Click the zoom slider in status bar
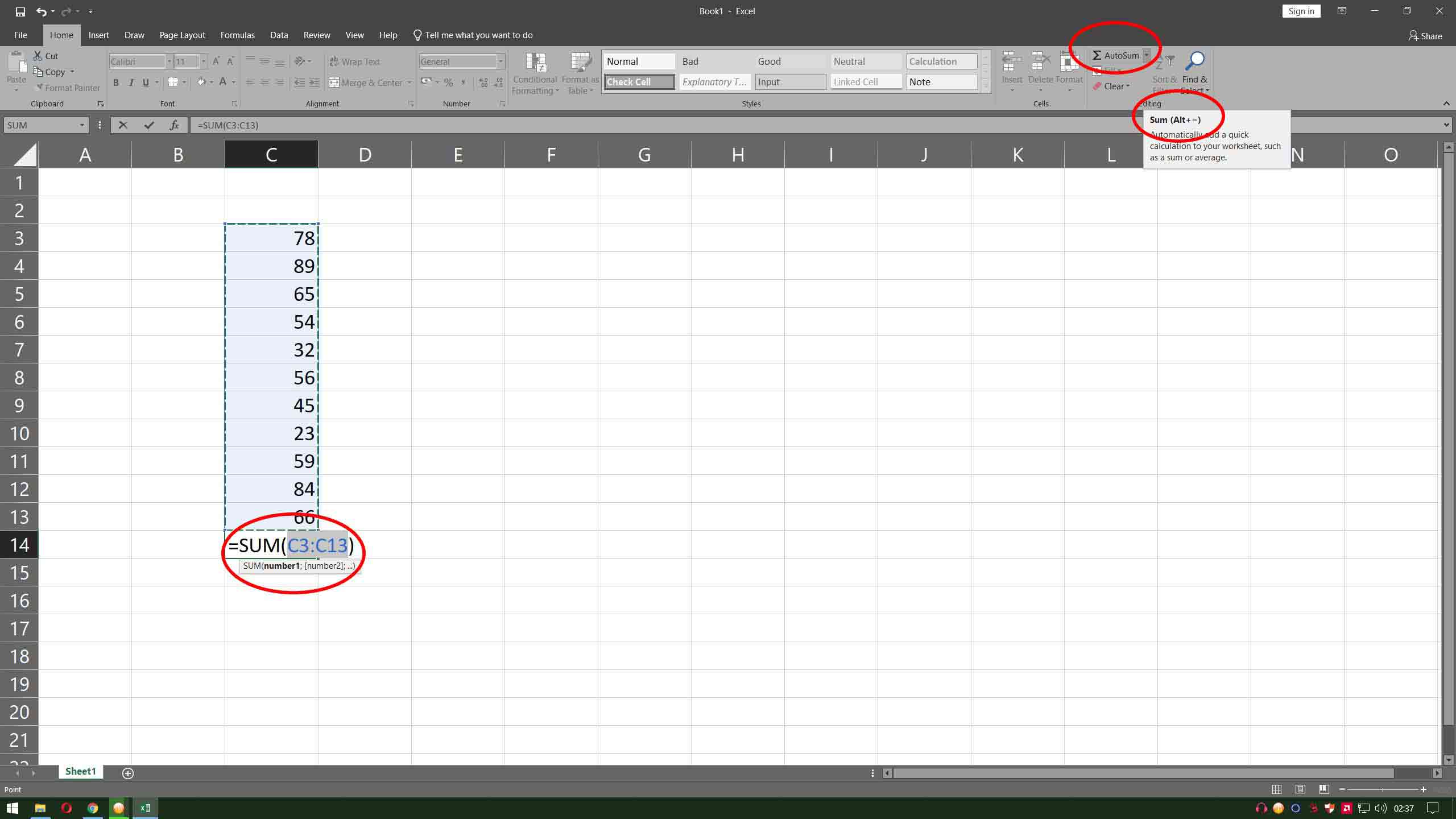This screenshot has height=819, width=1456. pos(1383,789)
